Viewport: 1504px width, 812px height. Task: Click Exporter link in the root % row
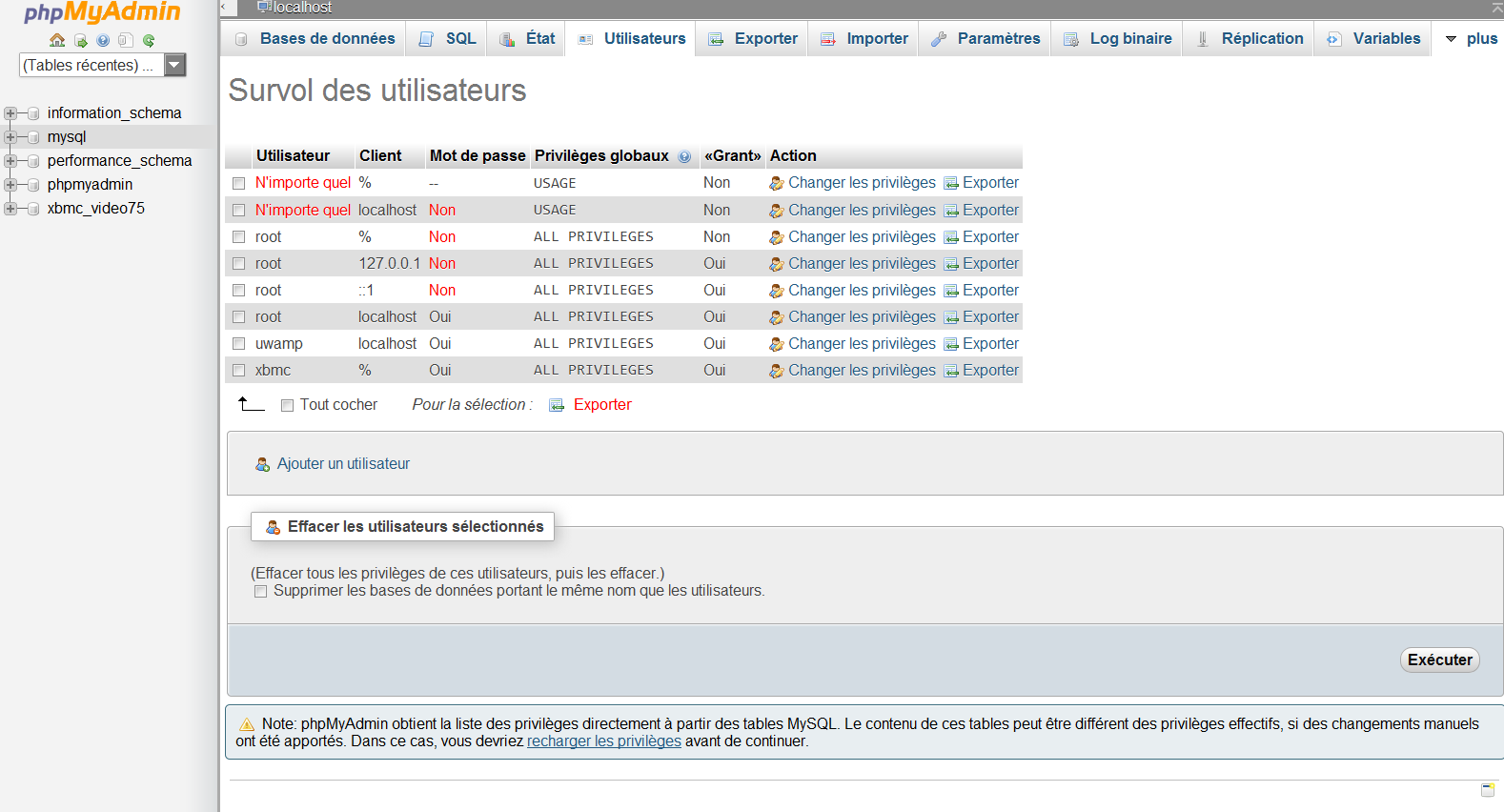990,237
